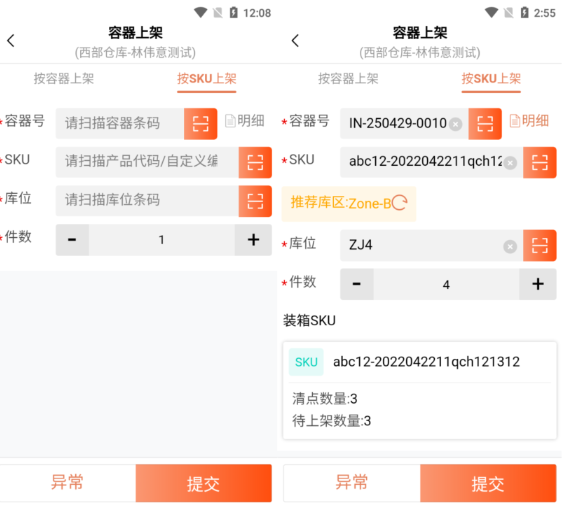Focus the 请扫描库位条码 input field
The image size is (566, 505).
point(148,201)
